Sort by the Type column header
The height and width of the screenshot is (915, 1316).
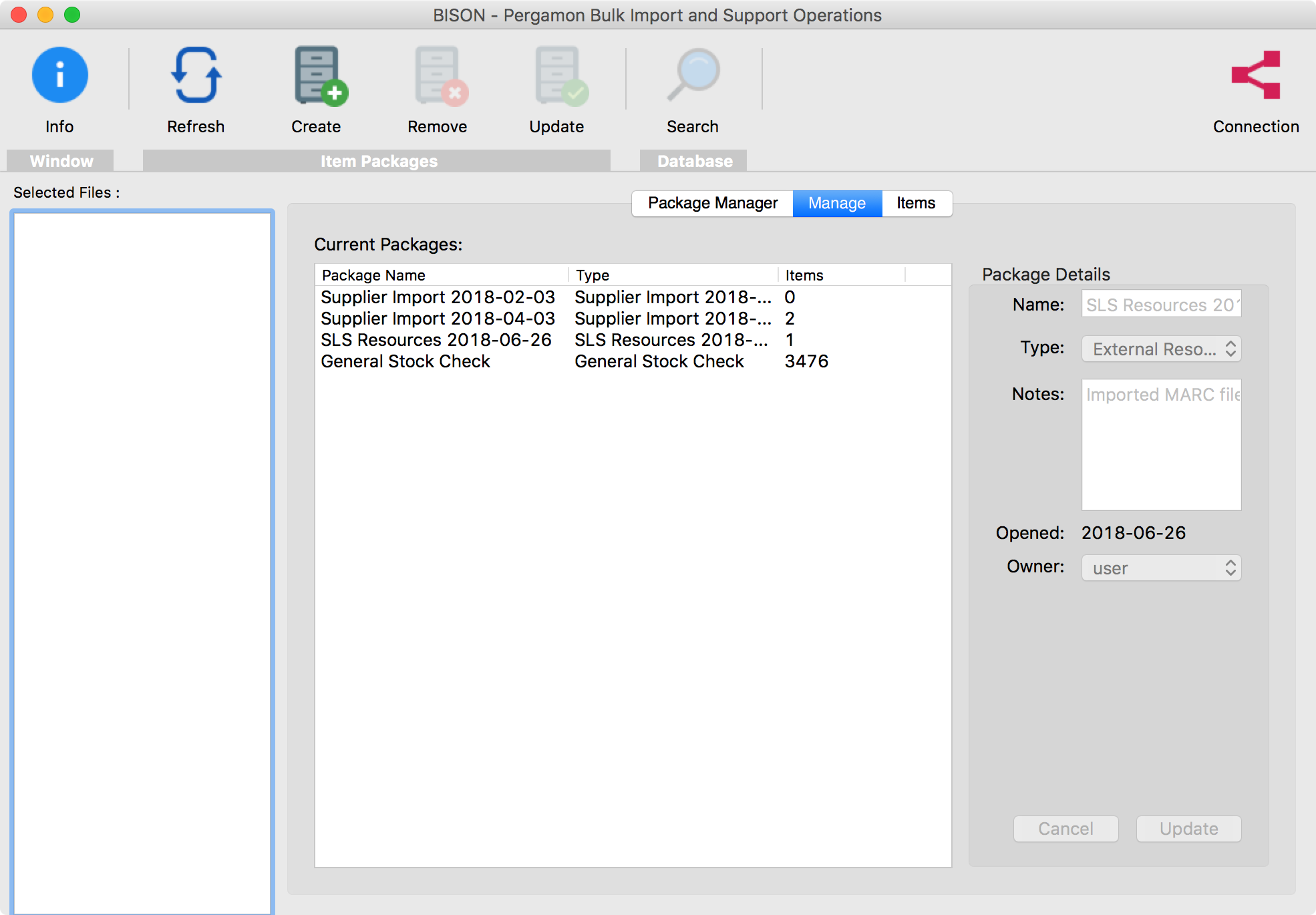(x=673, y=275)
